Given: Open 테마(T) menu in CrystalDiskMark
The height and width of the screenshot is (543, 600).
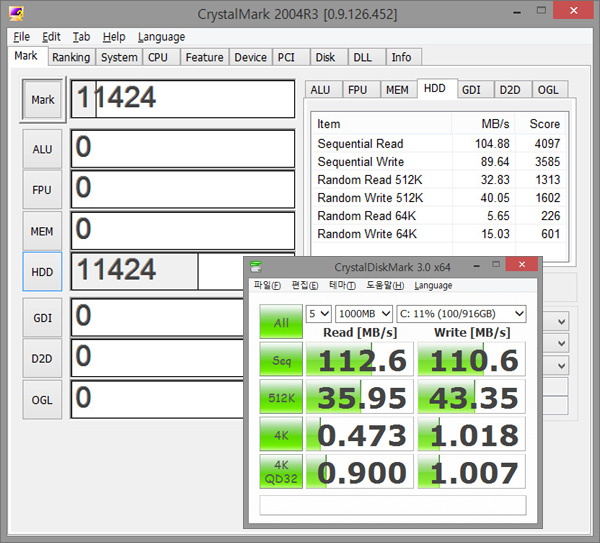Looking at the screenshot, I should pyautogui.click(x=342, y=285).
